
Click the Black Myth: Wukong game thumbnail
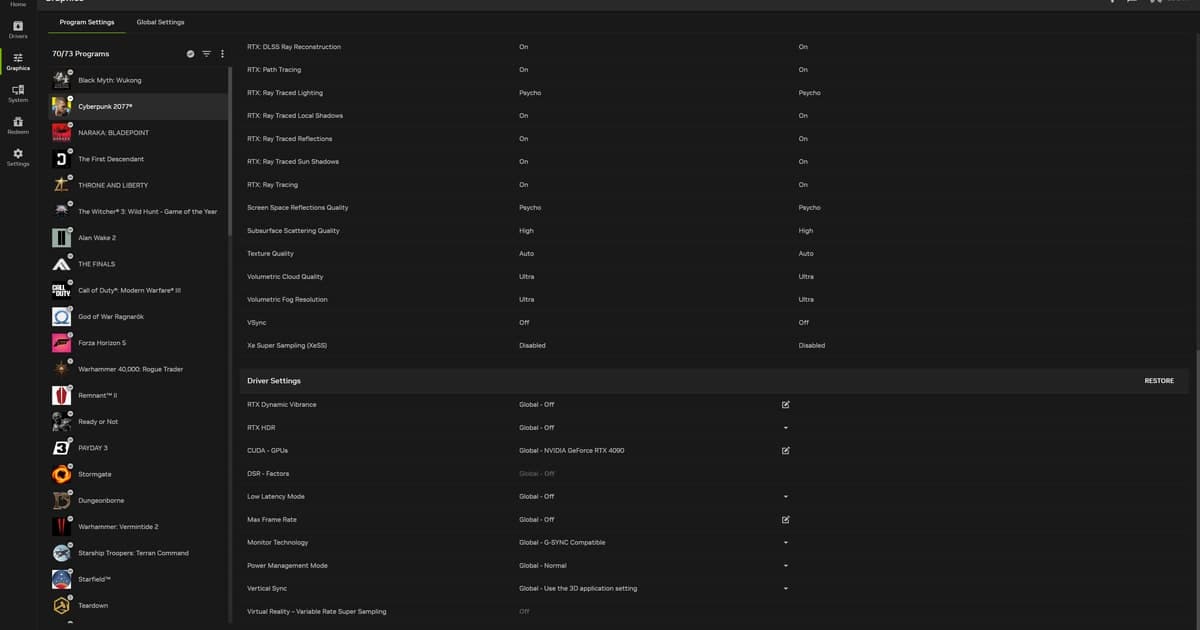tap(61, 80)
